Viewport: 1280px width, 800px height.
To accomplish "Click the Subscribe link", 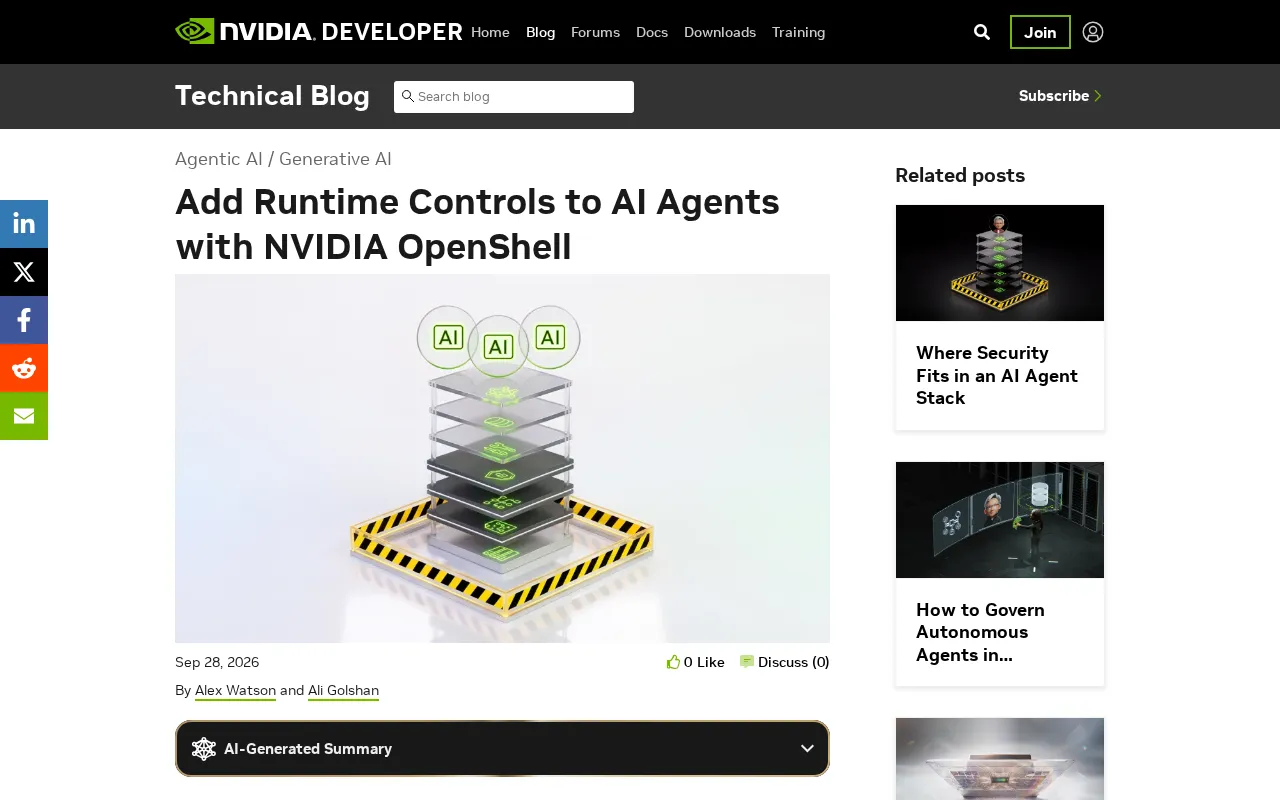I will tap(1060, 96).
